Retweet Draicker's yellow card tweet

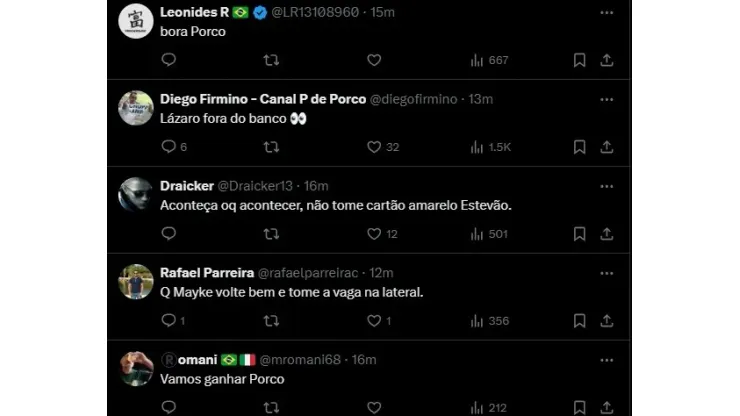tap(271, 234)
